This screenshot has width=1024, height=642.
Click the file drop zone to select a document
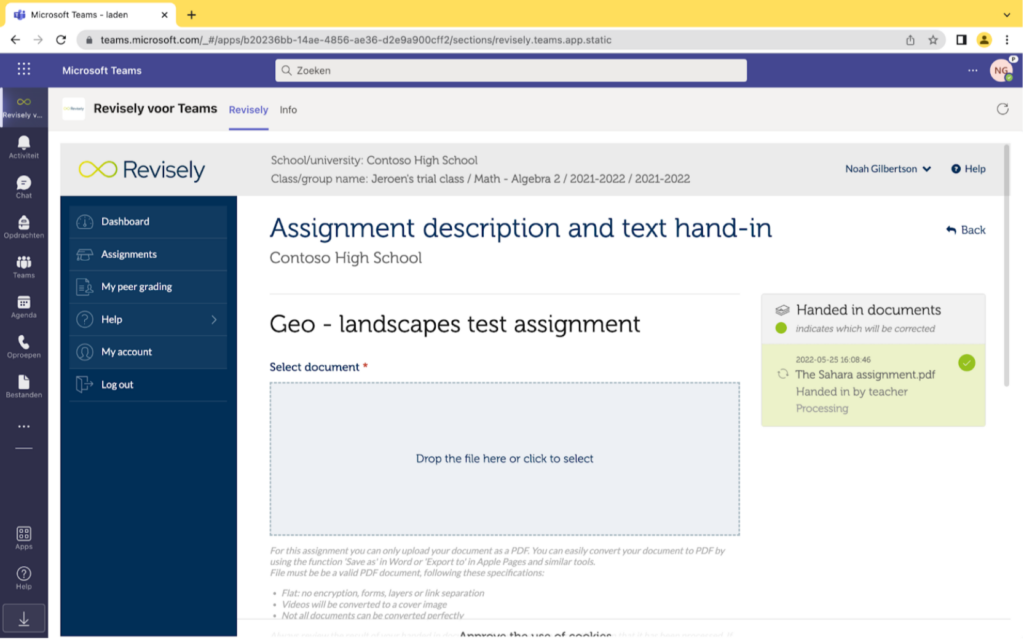pos(505,457)
